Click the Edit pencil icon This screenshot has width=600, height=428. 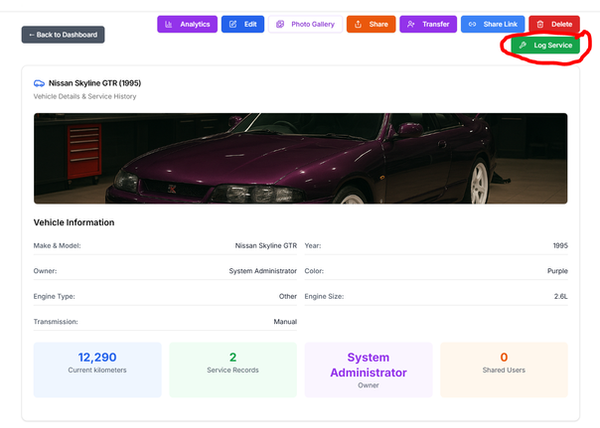coord(233,24)
